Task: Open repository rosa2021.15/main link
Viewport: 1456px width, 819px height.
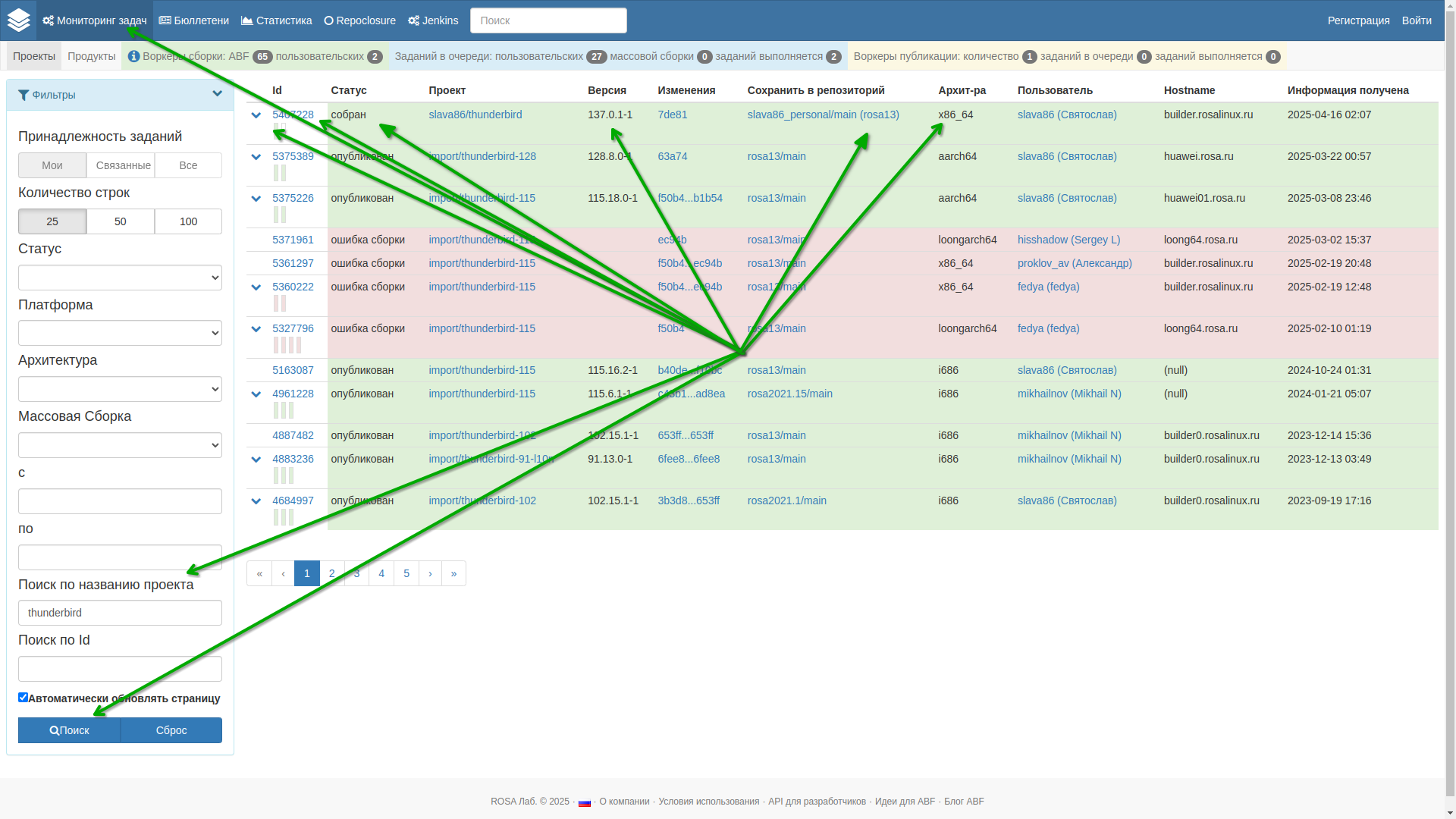Action: click(x=790, y=394)
